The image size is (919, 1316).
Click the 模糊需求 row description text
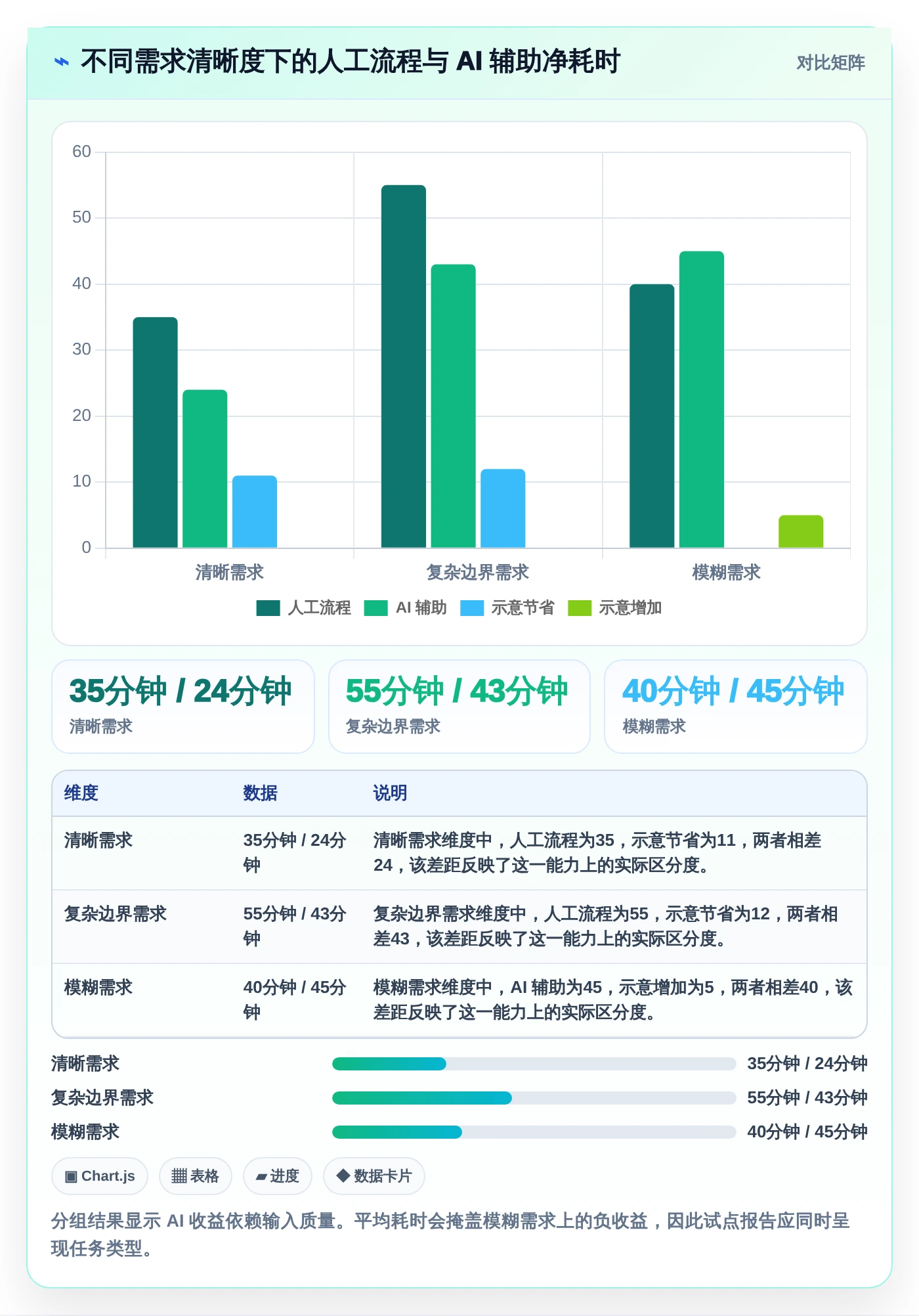tap(613, 1000)
